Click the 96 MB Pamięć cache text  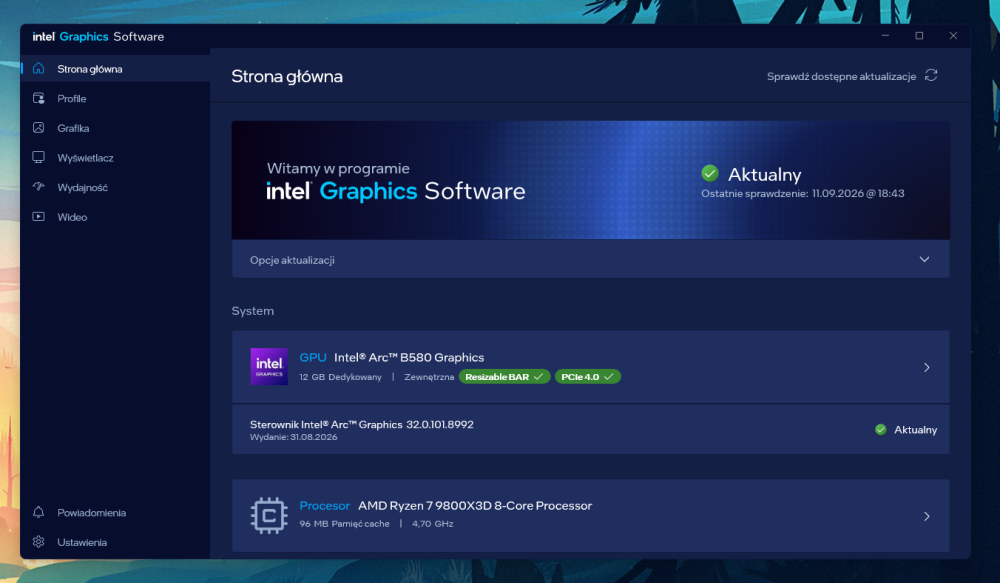pos(344,524)
